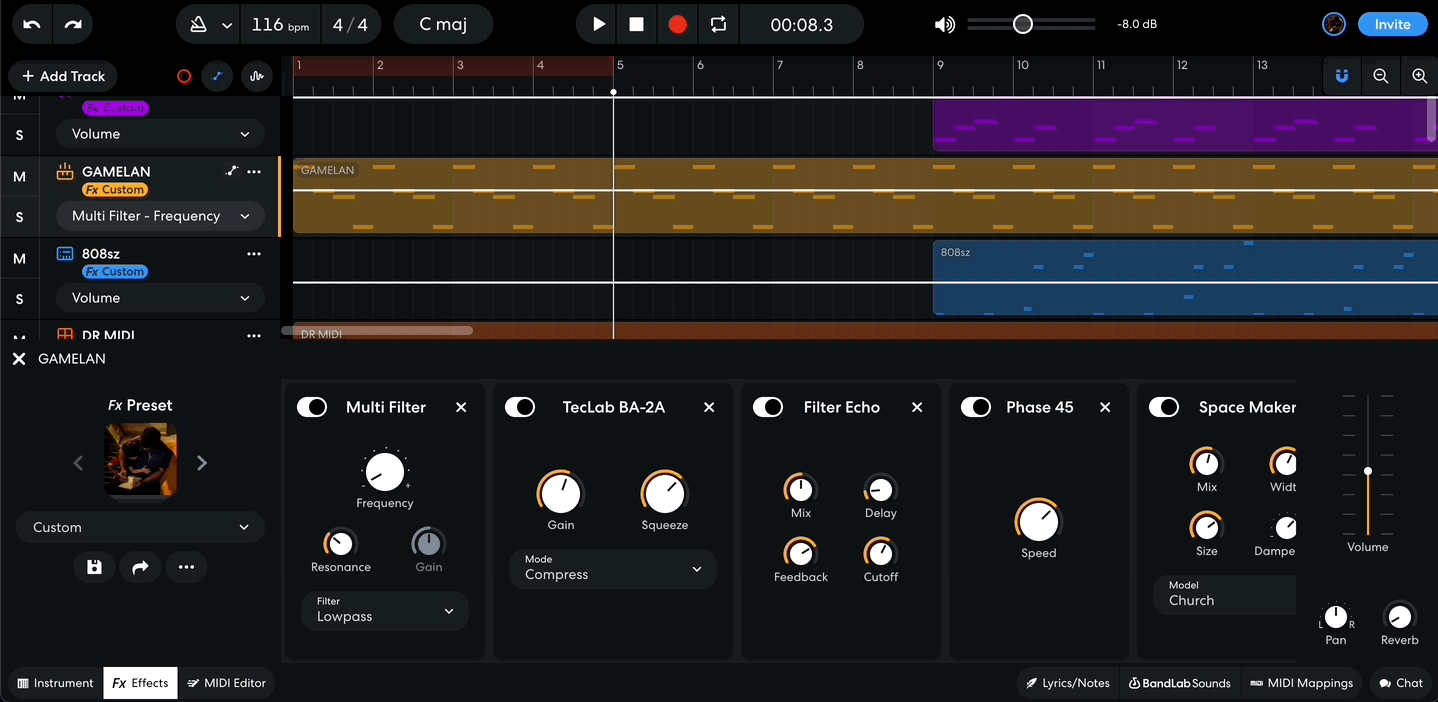Adjust the Space Maker Volume slider
The height and width of the screenshot is (702, 1438).
coord(1367,470)
